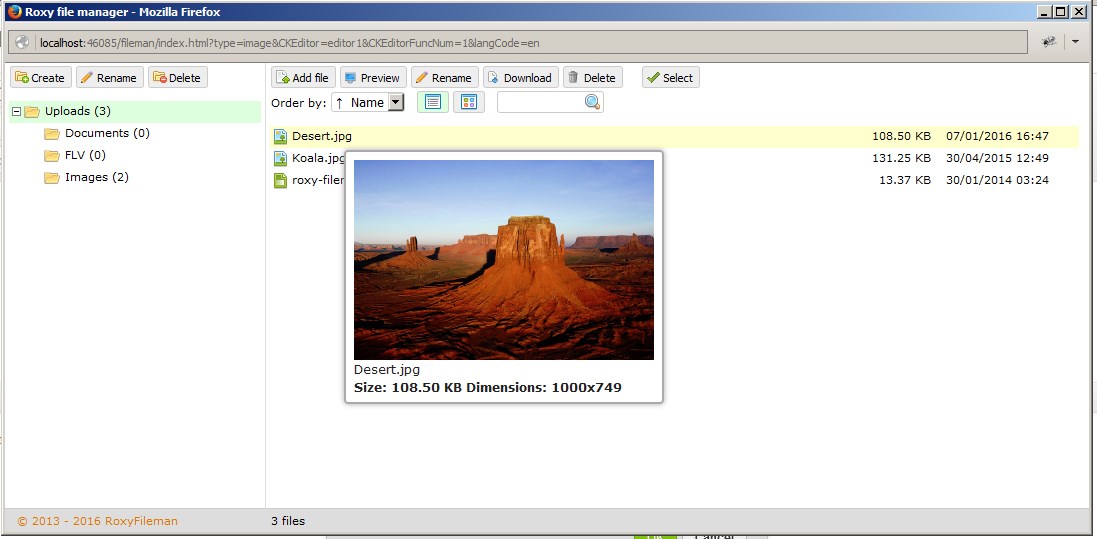The width and height of the screenshot is (1097, 539).
Task: Click the Koala.jpg image file icon
Action: click(x=281, y=158)
